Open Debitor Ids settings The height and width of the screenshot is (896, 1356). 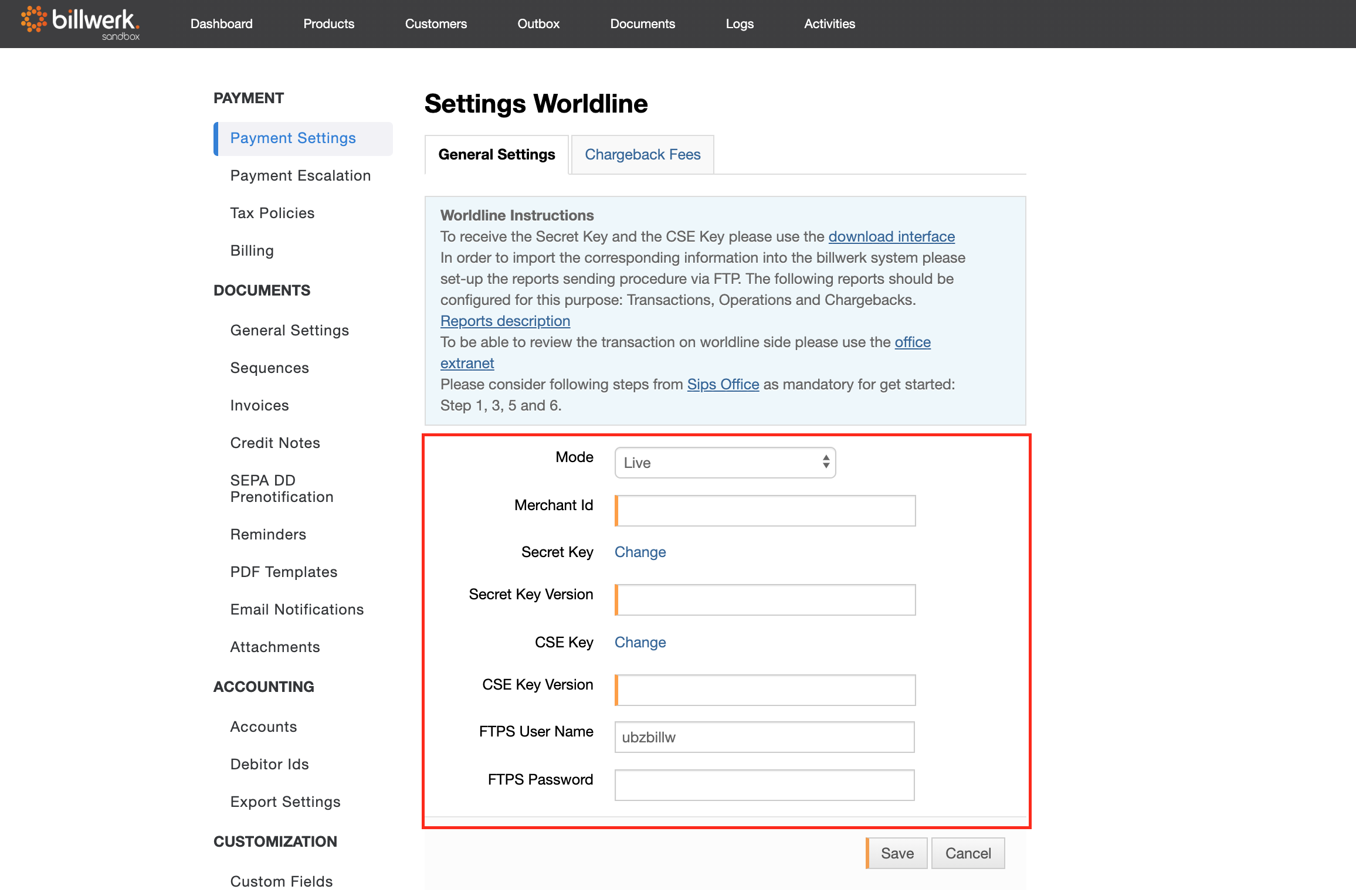pyautogui.click(x=269, y=765)
